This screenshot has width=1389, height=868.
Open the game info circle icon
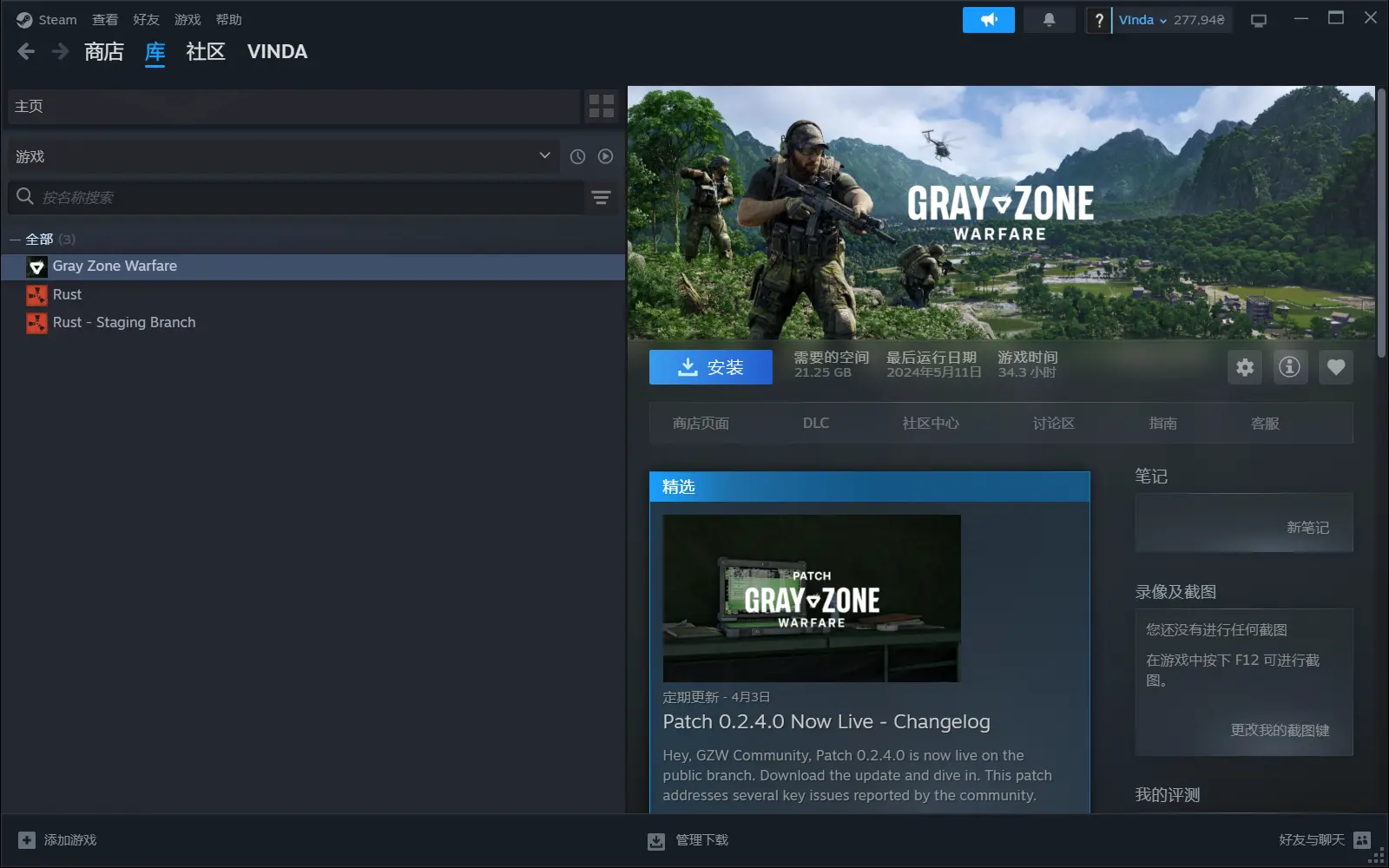coord(1290,366)
